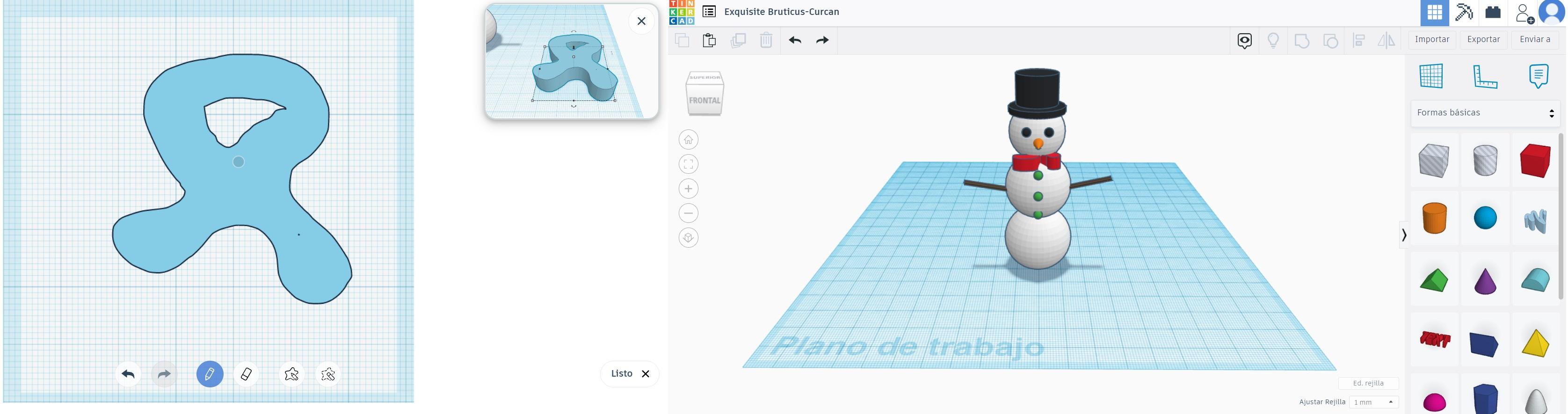
Task: Toggle the view-all eye icon in toolbar
Action: [x=1245, y=41]
